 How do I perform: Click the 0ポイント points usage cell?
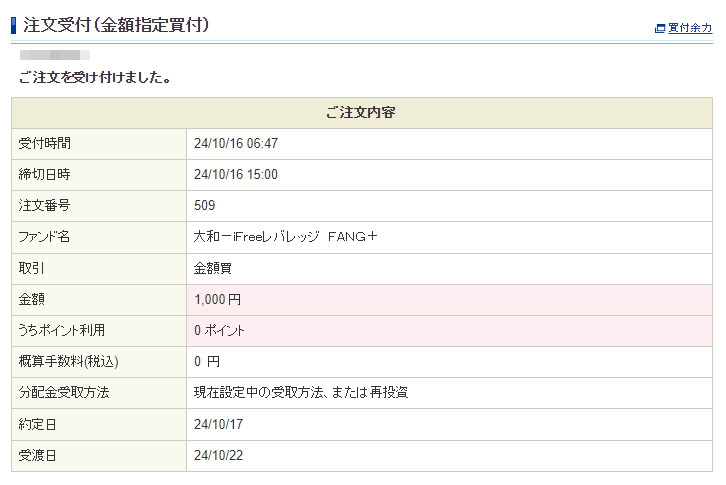click(219, 330)
